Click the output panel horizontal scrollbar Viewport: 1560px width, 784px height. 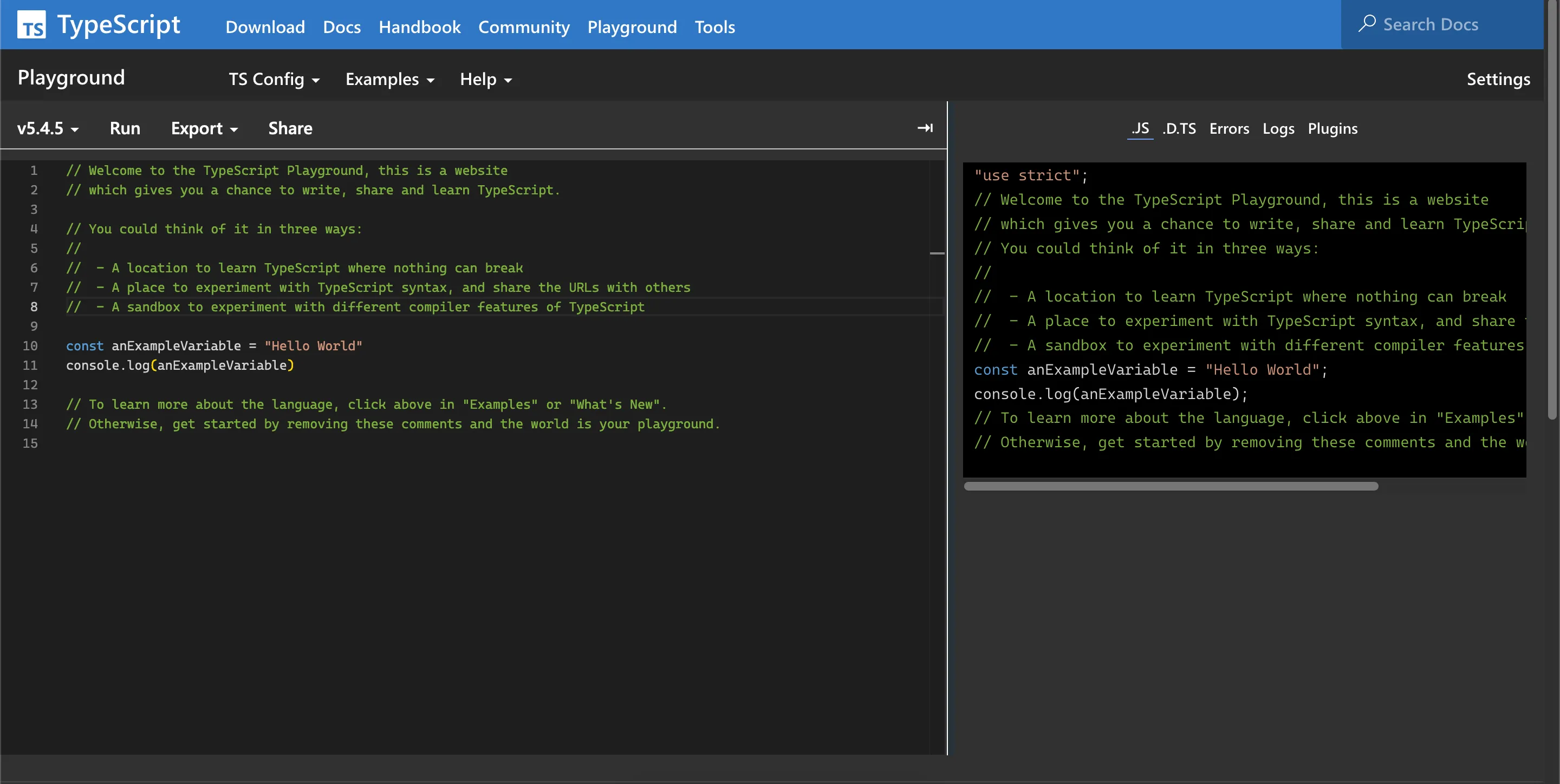click(1171, 486)
